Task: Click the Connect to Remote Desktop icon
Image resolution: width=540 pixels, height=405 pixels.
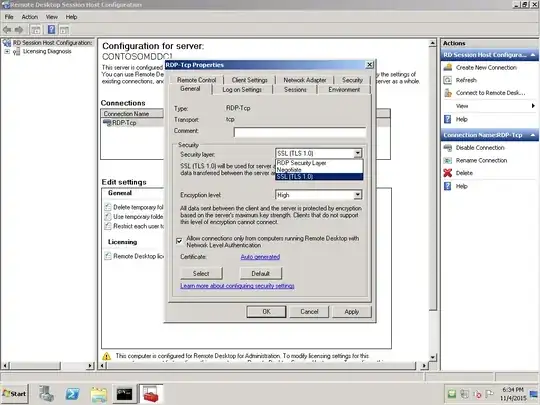Action: [448, 93]
